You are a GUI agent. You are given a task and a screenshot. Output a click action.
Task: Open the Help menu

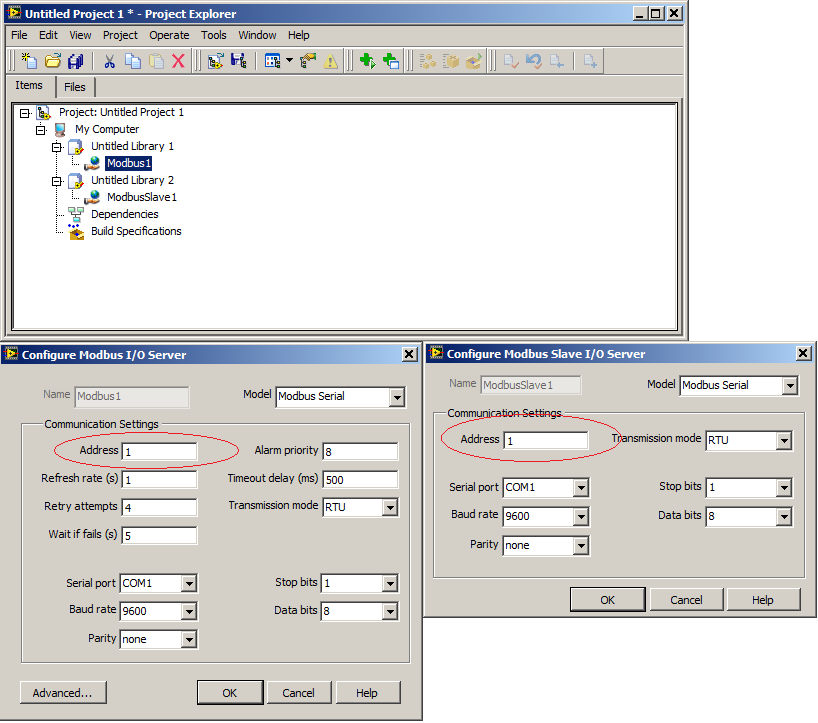click(298, 35)
